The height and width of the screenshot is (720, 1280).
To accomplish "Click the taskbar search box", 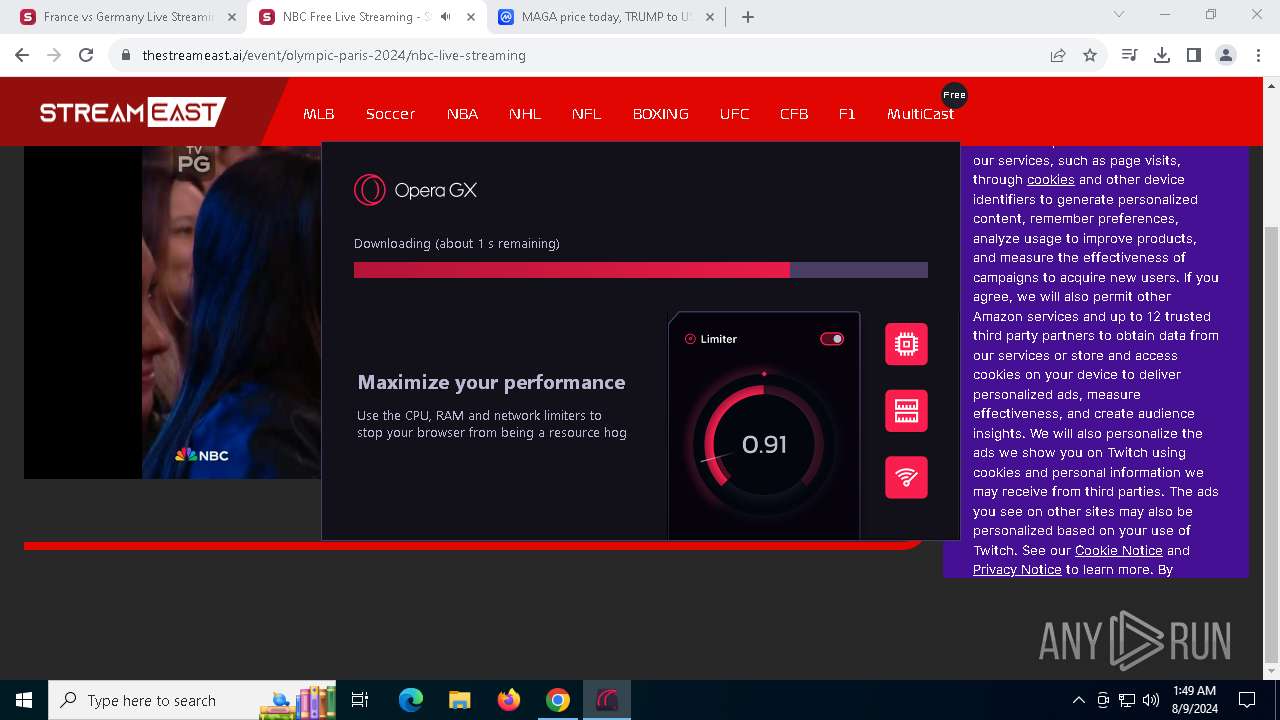I will point(192,700).
